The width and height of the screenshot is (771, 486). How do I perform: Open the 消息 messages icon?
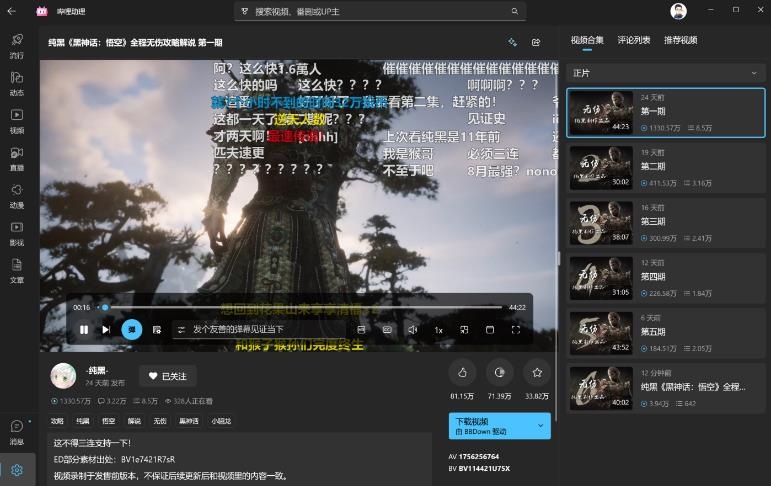[17, 431]
